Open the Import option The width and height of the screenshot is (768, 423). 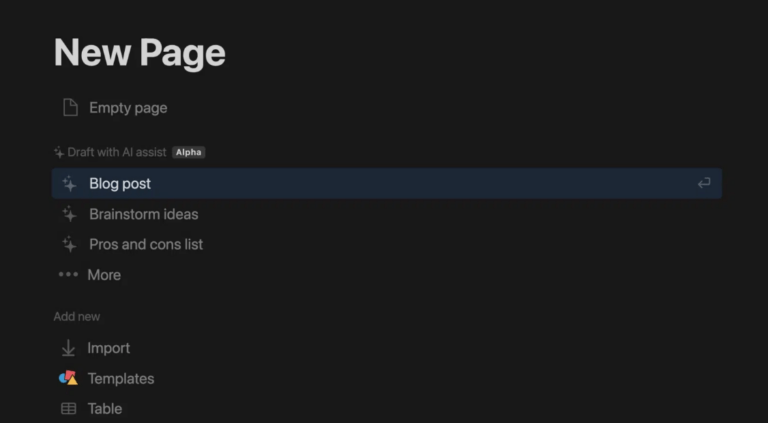coord(108,348)
